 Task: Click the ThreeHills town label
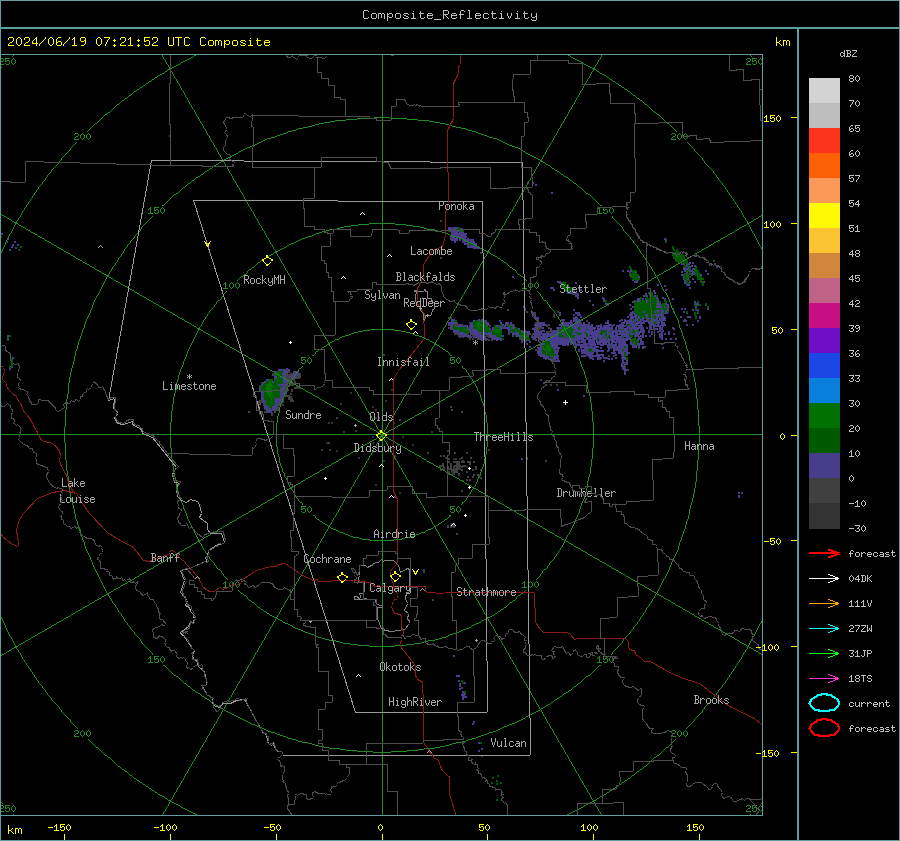click(x=503, y=437)
